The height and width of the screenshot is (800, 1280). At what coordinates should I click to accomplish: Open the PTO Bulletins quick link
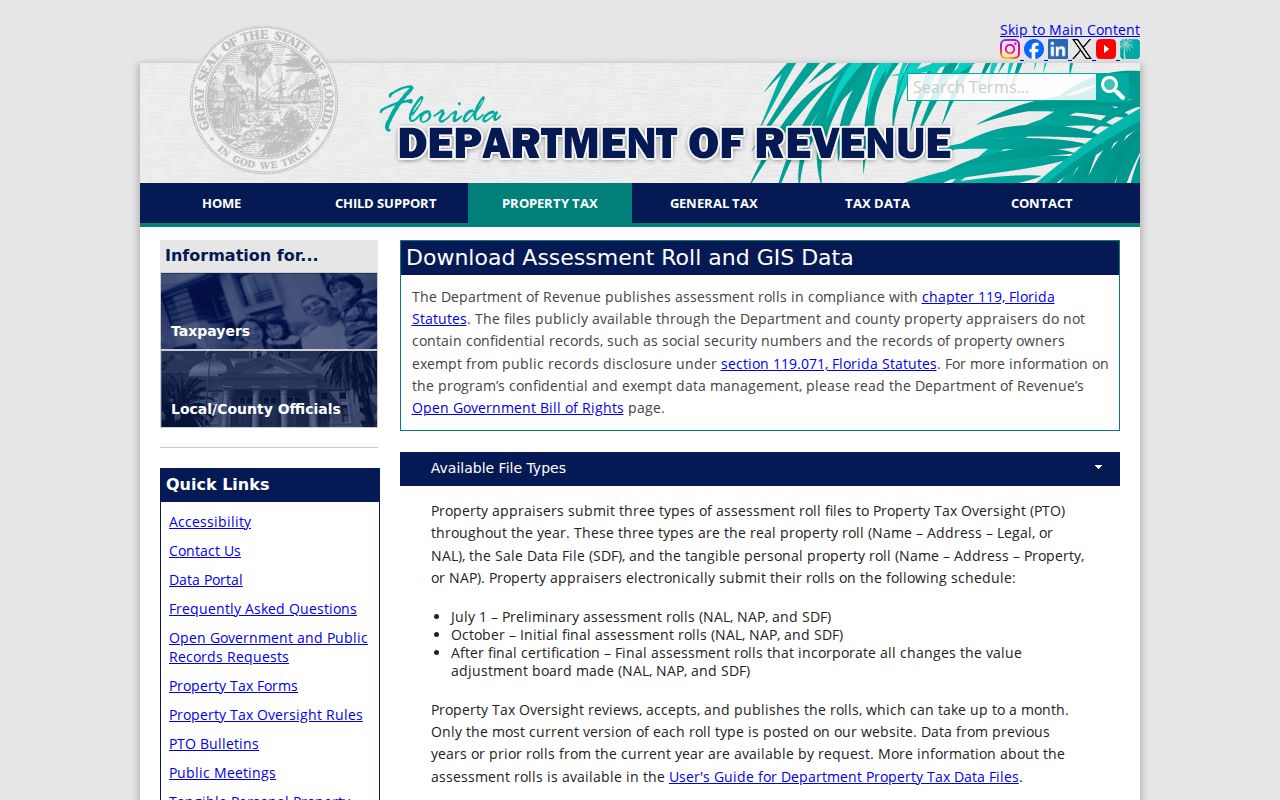pyautogui.click(x=214, y=744)
